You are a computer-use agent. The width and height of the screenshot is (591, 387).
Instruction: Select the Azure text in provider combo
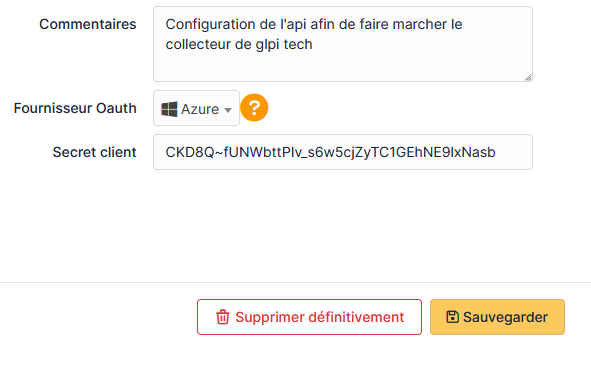click(x=200, y=109)
